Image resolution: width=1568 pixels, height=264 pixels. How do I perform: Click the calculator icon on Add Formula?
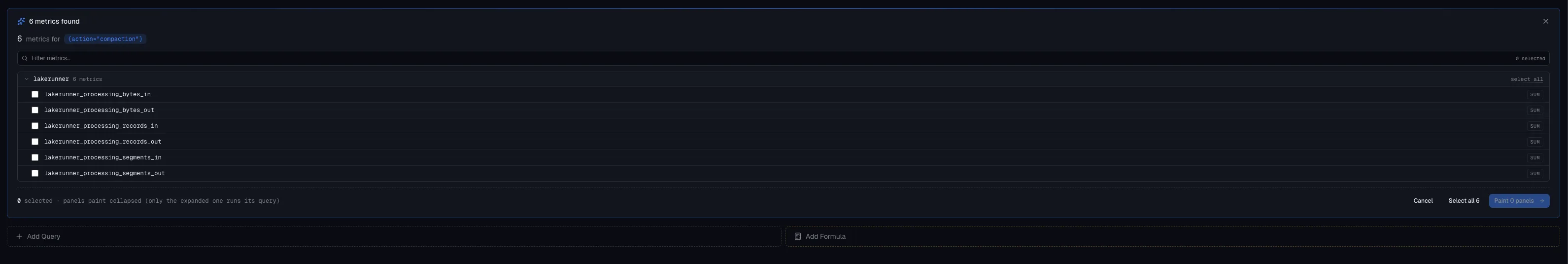point(797,236)
